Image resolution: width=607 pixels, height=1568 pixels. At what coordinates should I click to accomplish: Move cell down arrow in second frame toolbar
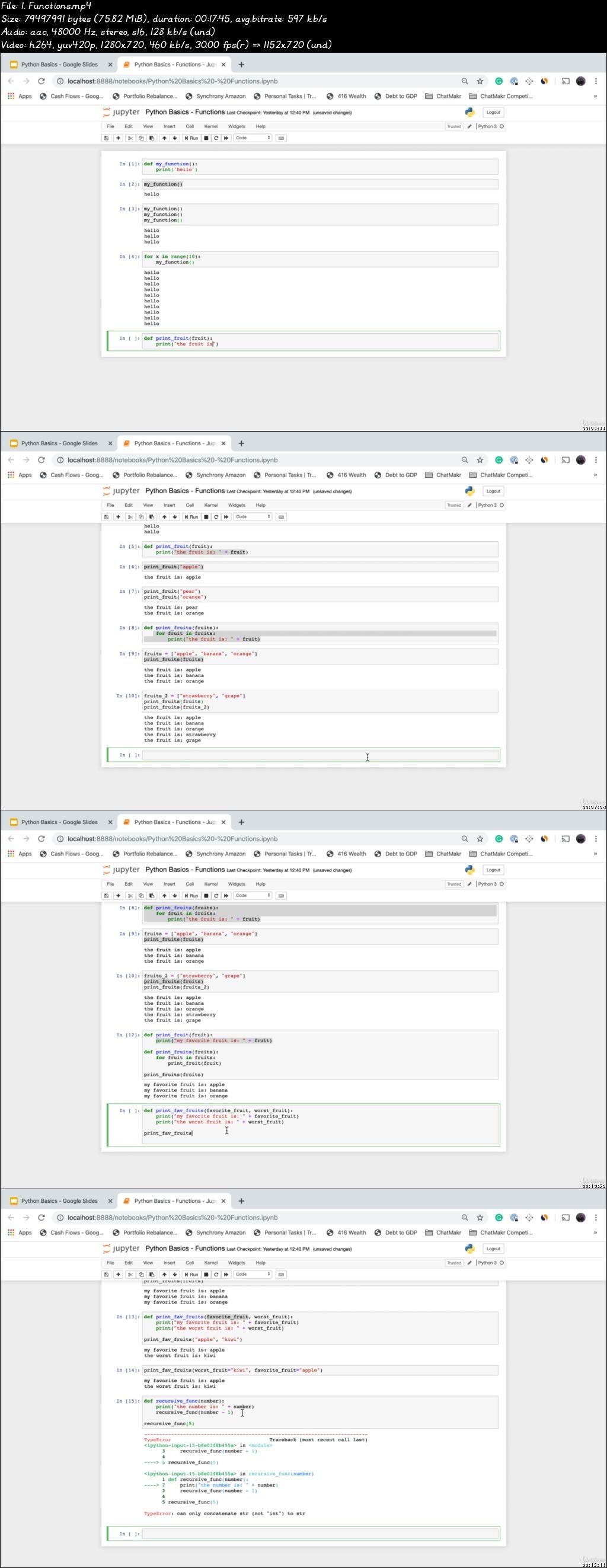pyautogui.click(x=175, y=517)
